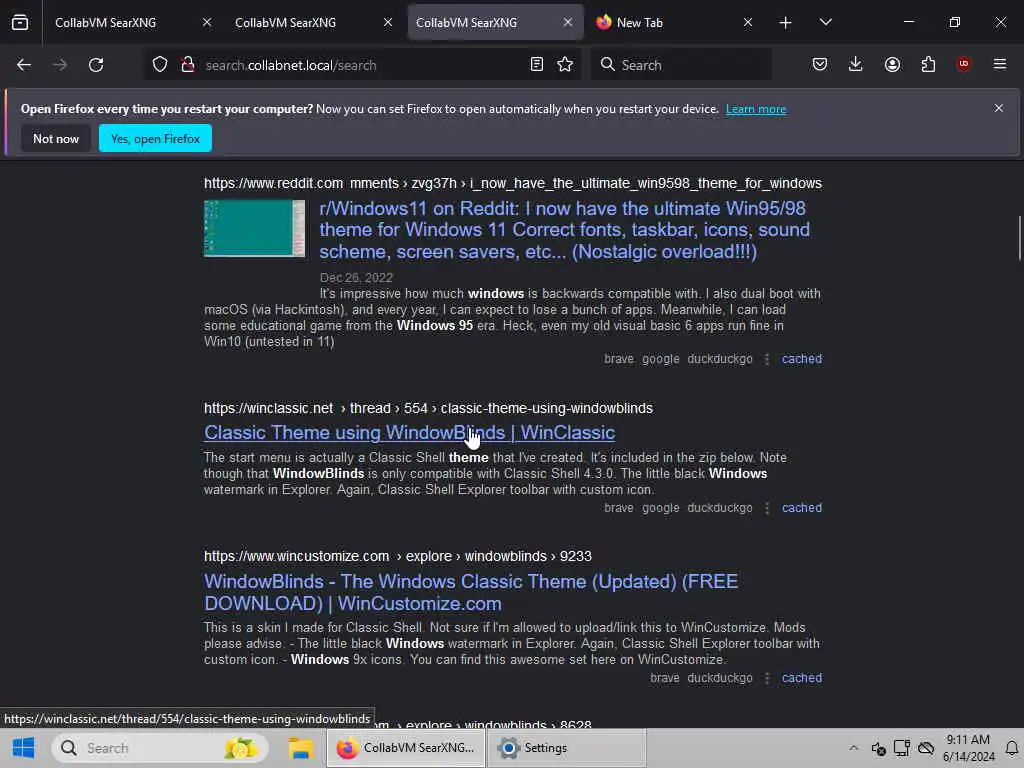
Task: Open Firefox View at the tab bar start
Action: click(20, 22)
